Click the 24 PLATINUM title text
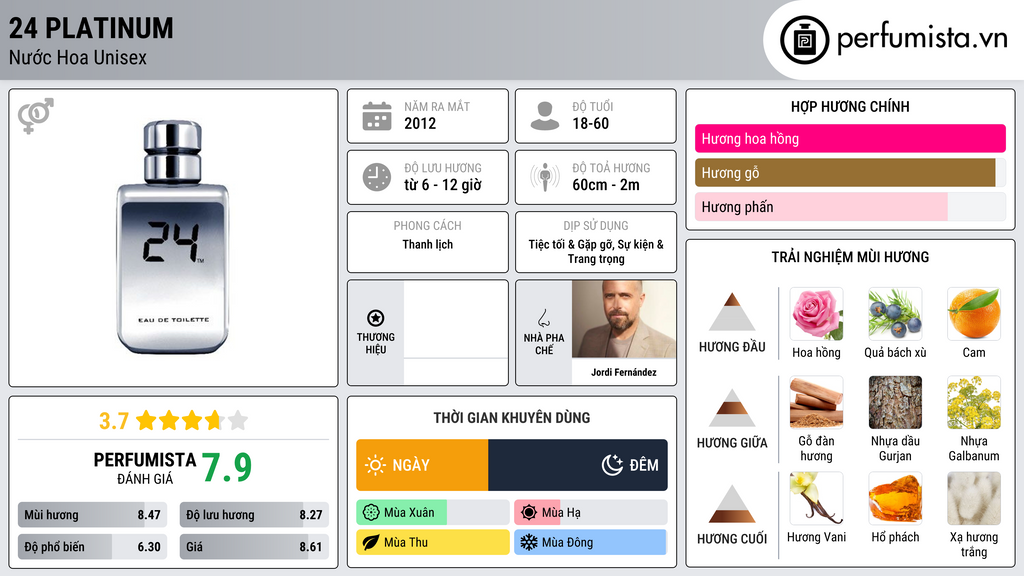1024x576 pixels. [x=91, y=28]
